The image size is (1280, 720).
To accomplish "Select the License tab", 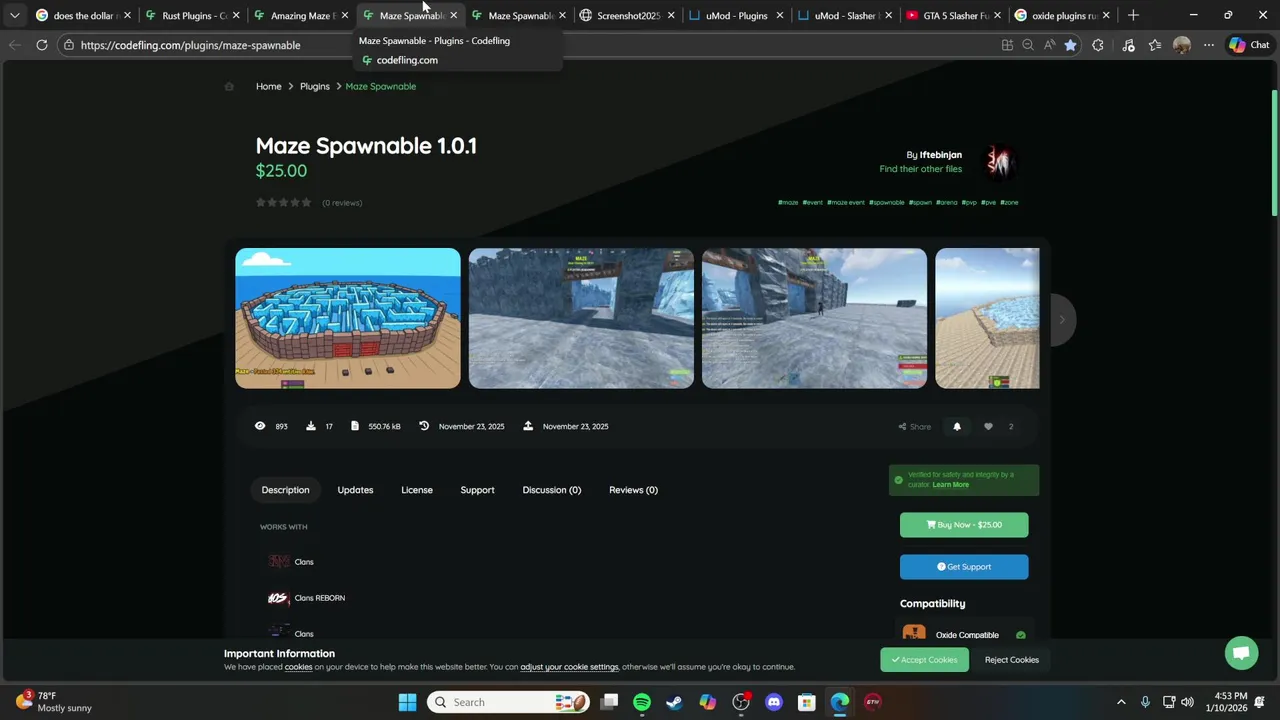I will [417, 490].
